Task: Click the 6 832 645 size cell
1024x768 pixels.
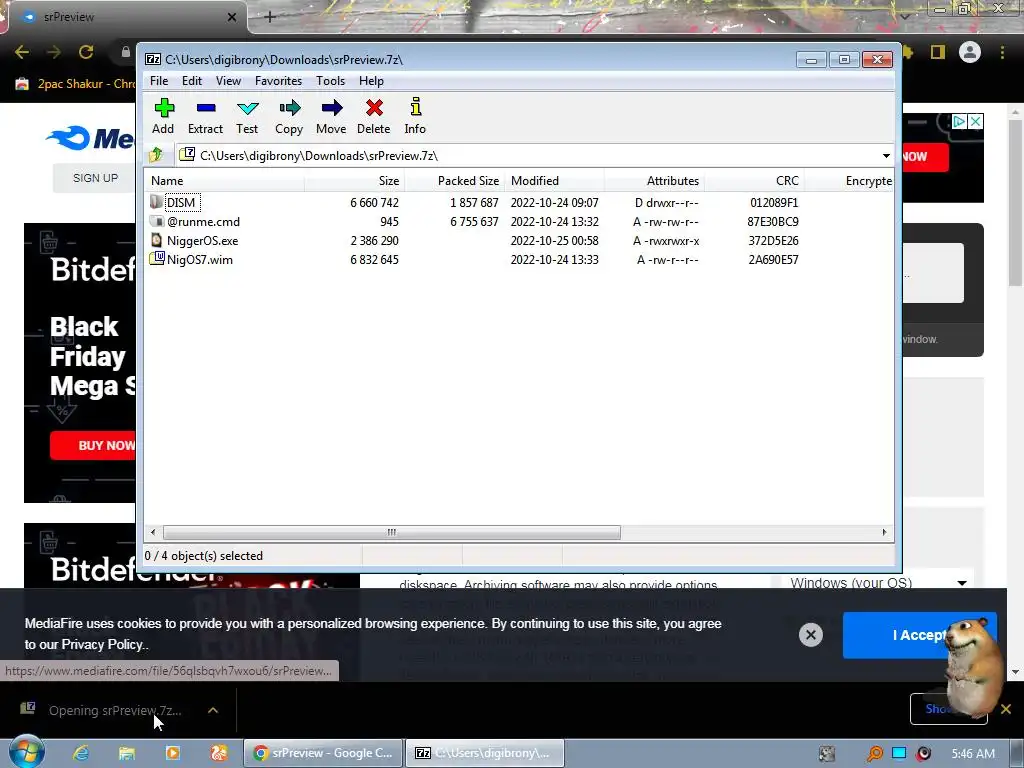Action: click(x=374, y=259)
